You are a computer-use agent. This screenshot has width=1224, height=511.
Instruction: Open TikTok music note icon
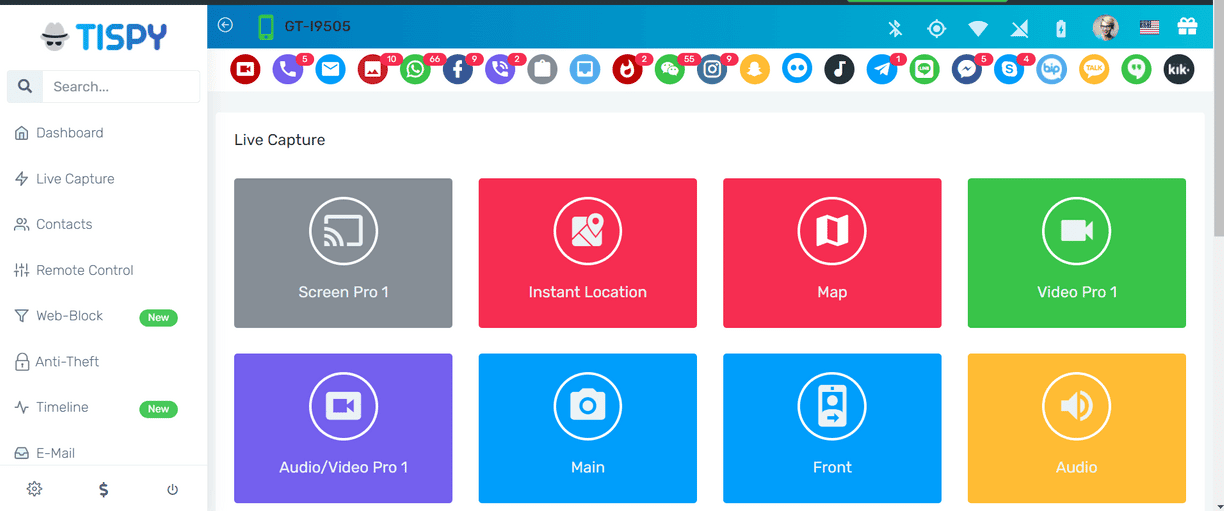click(x=839, y=69)
